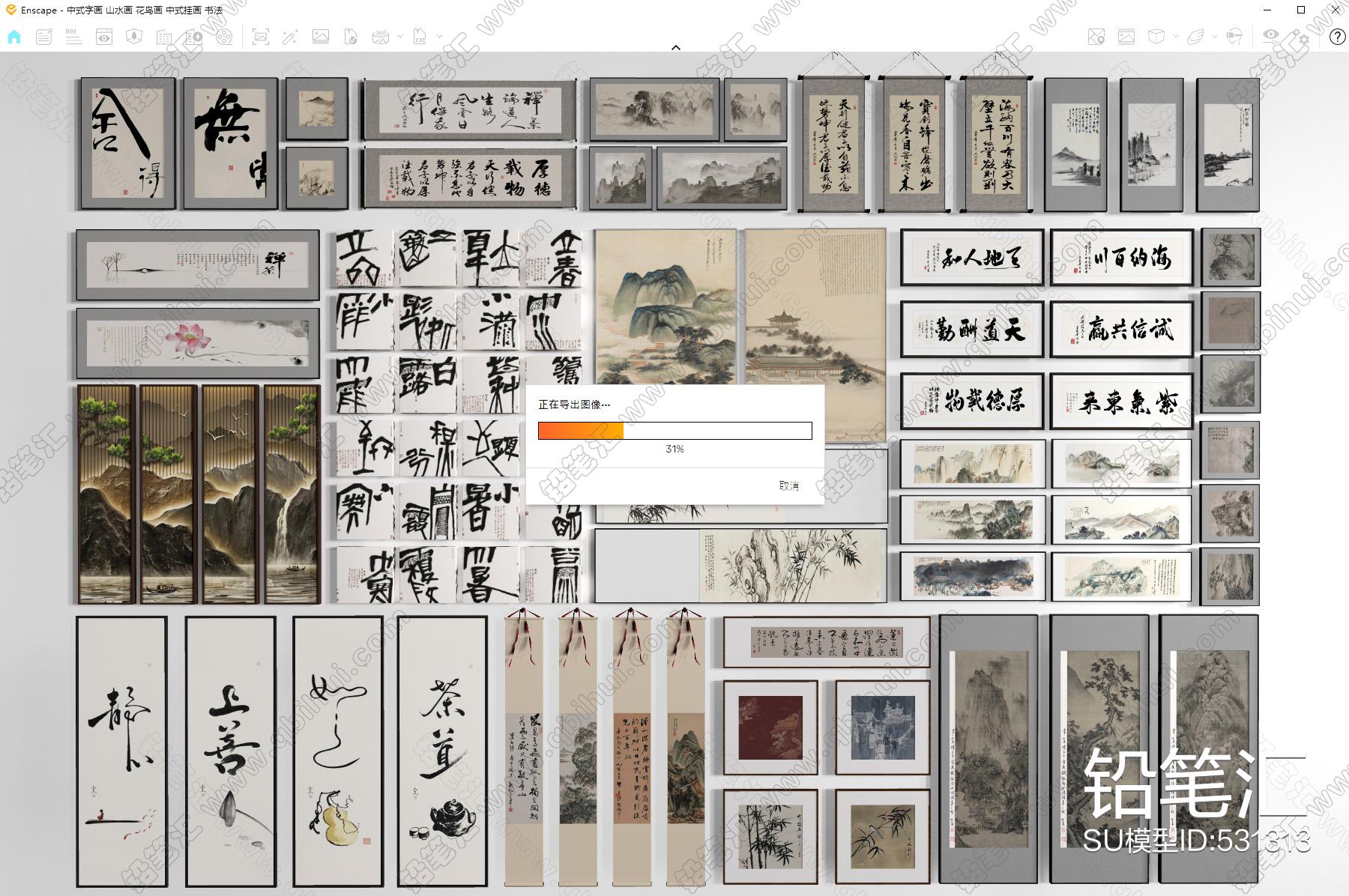Expand the EXE export dropdown arrow
This screenshot has width=1349, height=896.
tap(439, 36)
